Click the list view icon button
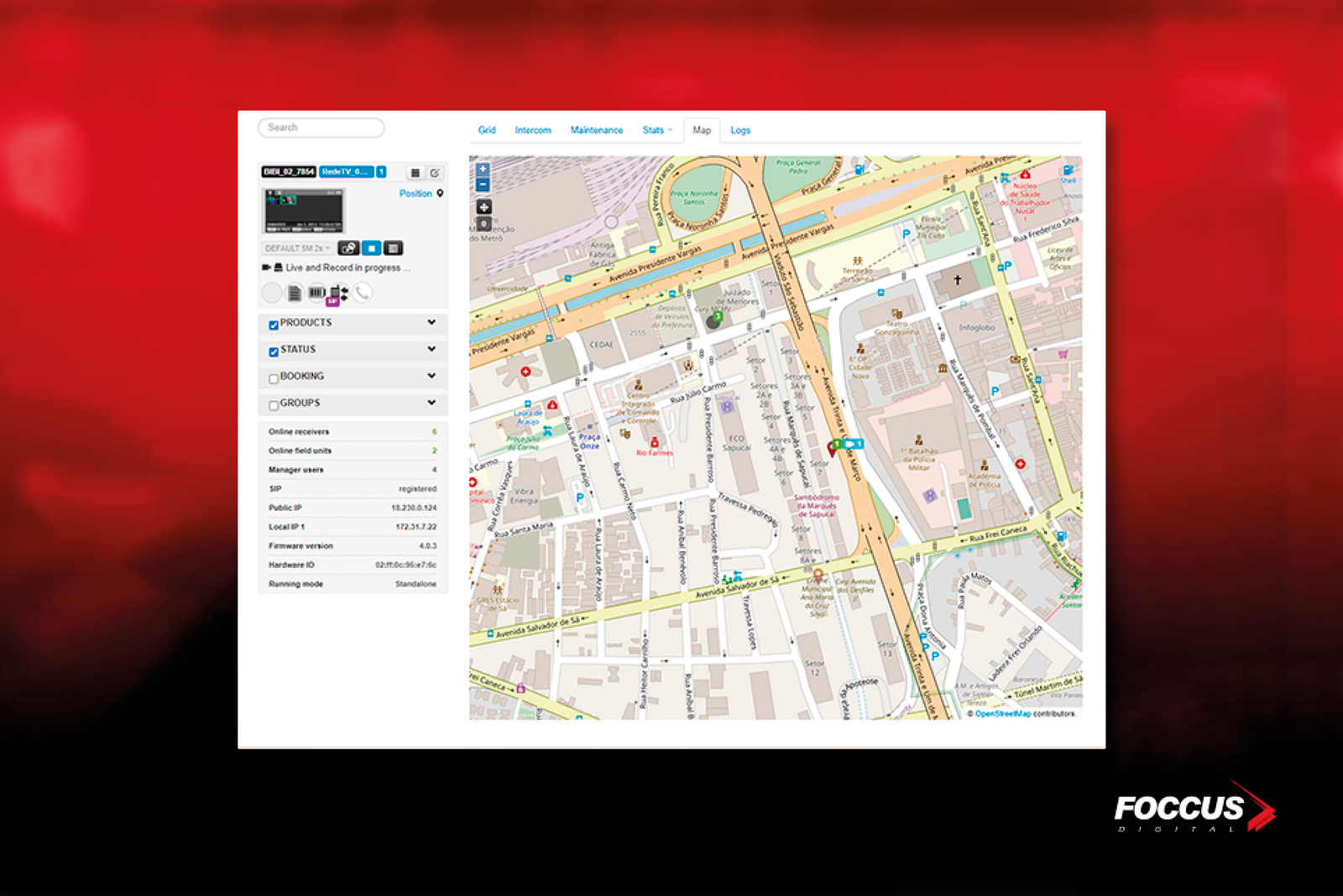 coord(415,173)
